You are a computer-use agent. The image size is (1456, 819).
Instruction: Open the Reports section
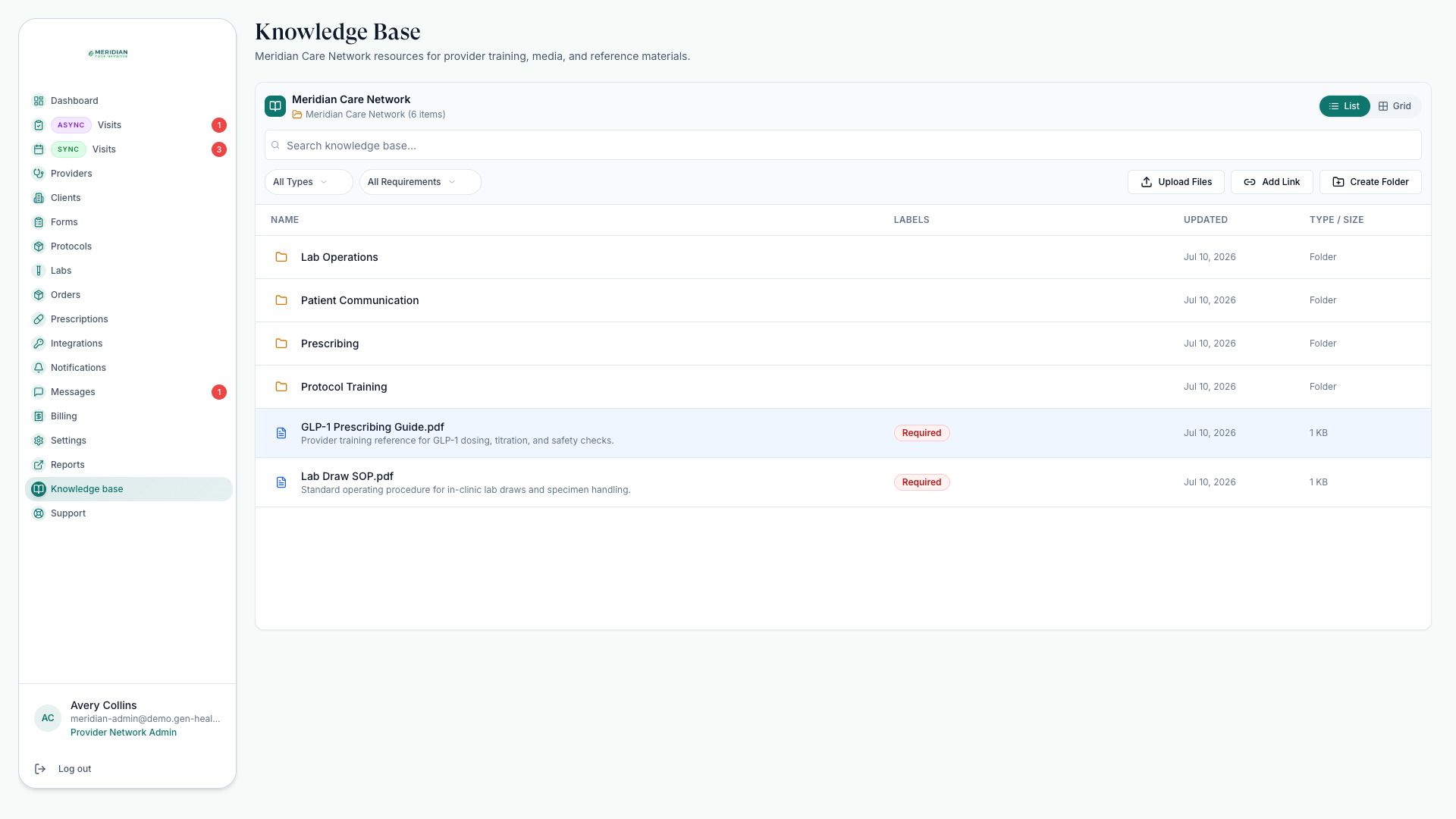coord(129,465)
